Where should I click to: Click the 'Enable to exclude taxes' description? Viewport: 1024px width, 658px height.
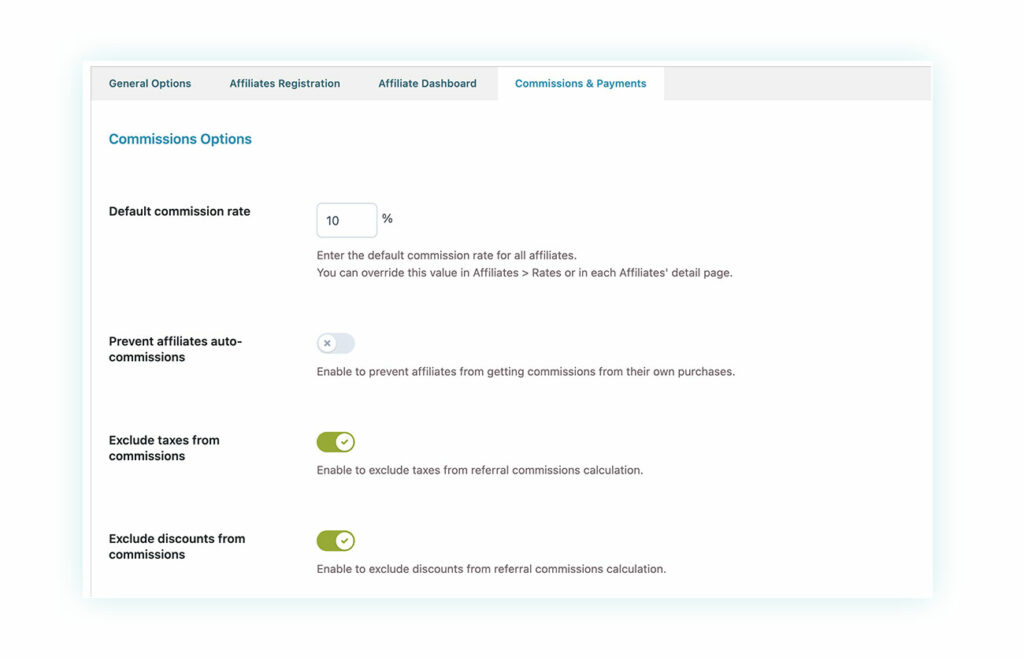(x=480, y=470)
